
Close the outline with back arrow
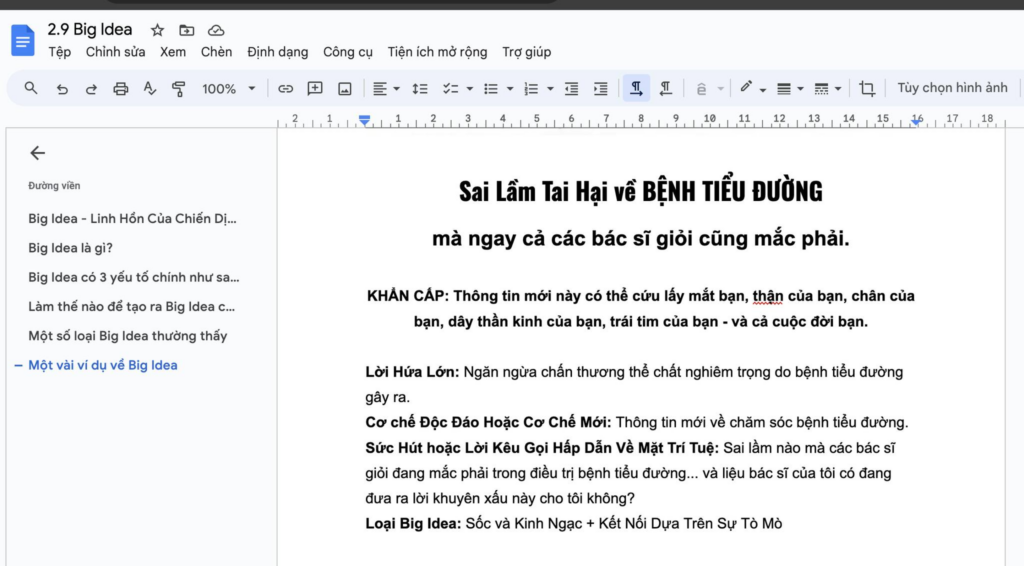37,153
